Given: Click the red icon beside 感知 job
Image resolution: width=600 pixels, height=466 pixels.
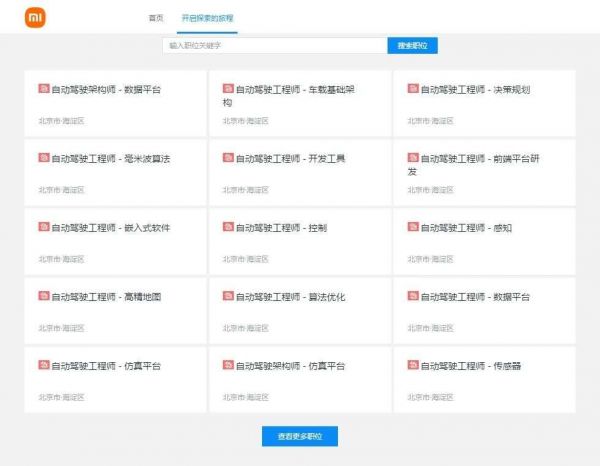Looking at the screenshot, I should pyautogui.click(x=412, y=227).
